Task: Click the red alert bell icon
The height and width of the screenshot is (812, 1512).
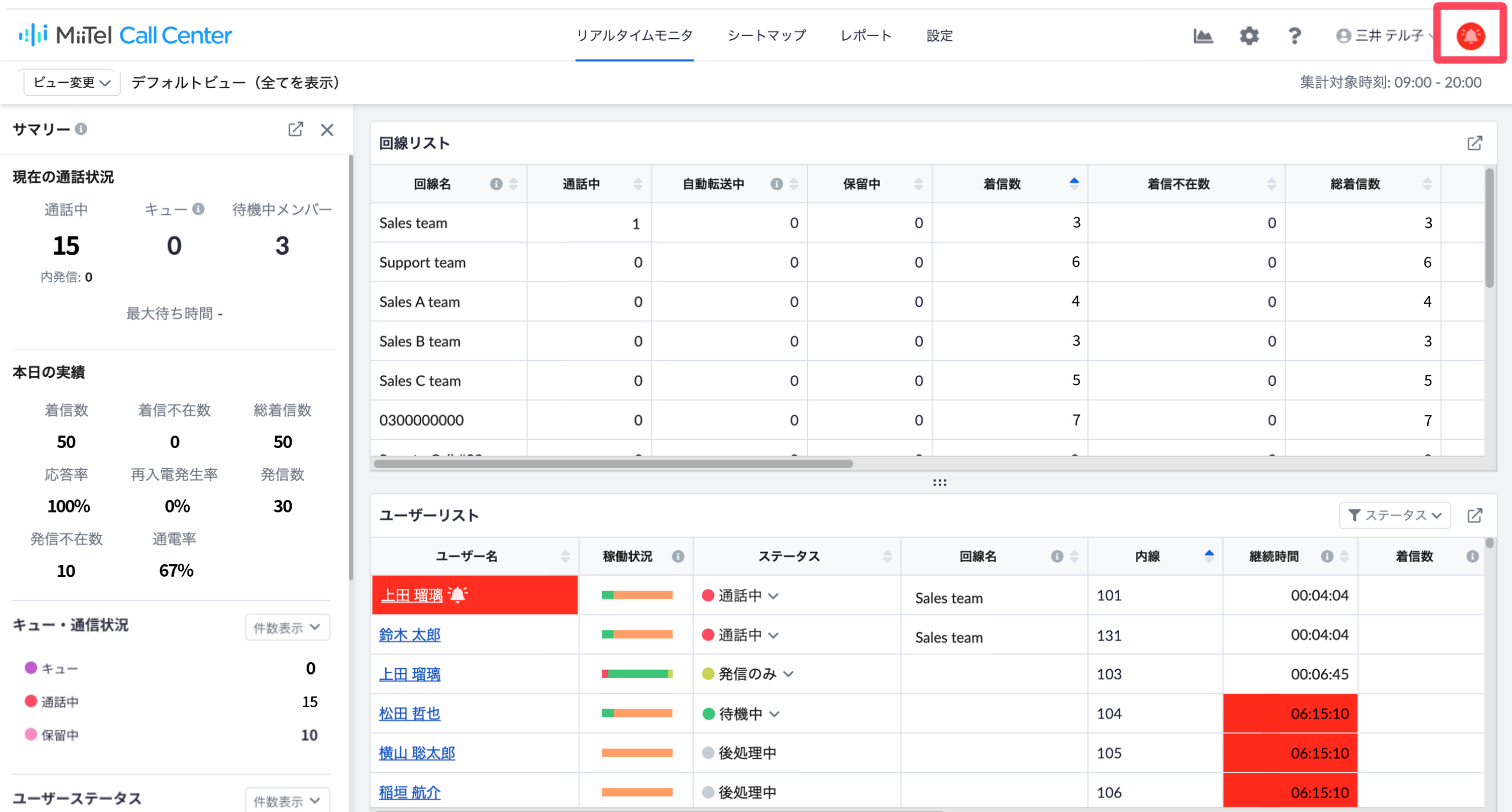Action: point(1470,35)
